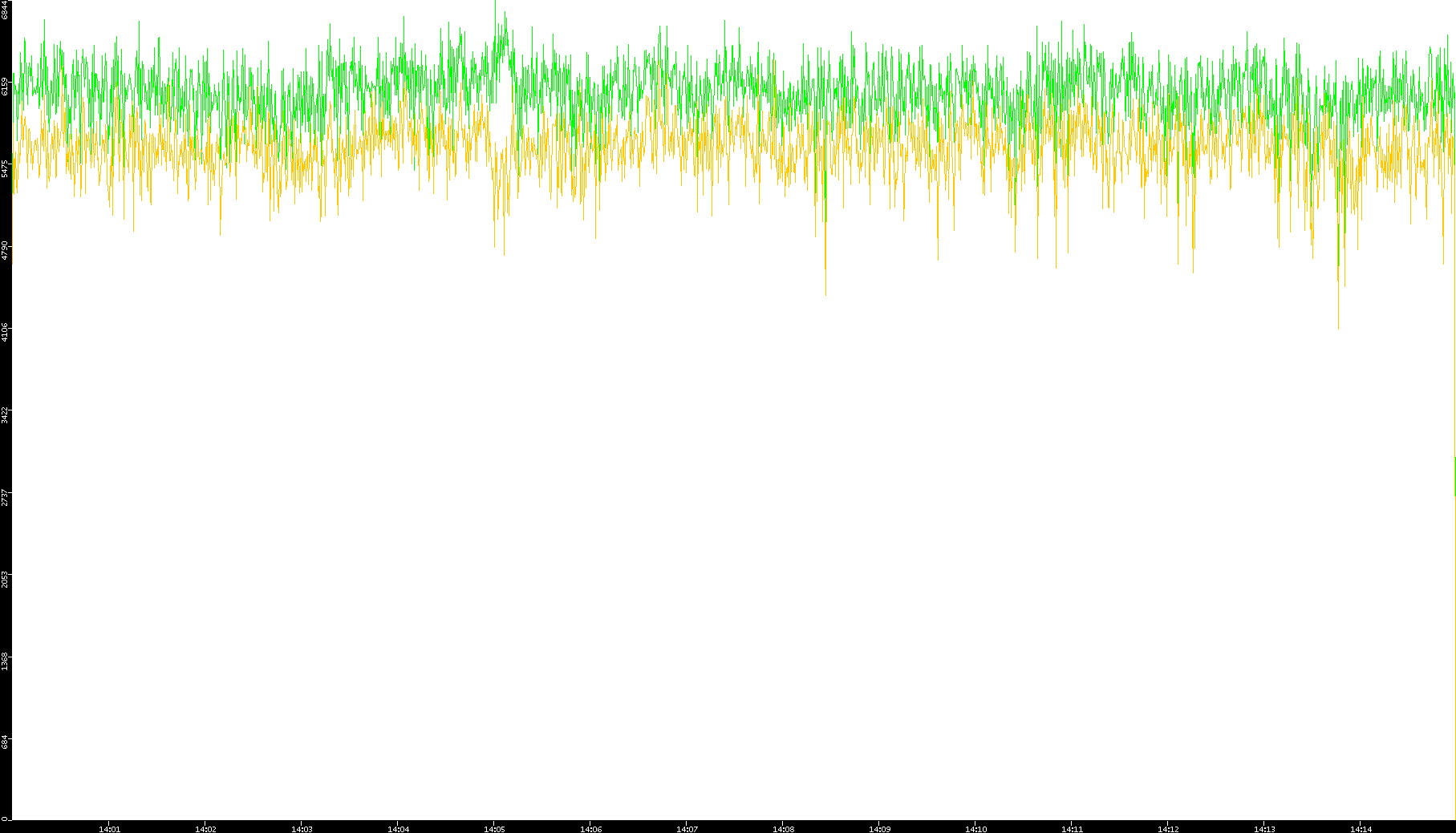Select the 14:14 time axis label
The width and height of the screenshot is (1456, 833).
pyautogui.click(x=1361, y=829)
